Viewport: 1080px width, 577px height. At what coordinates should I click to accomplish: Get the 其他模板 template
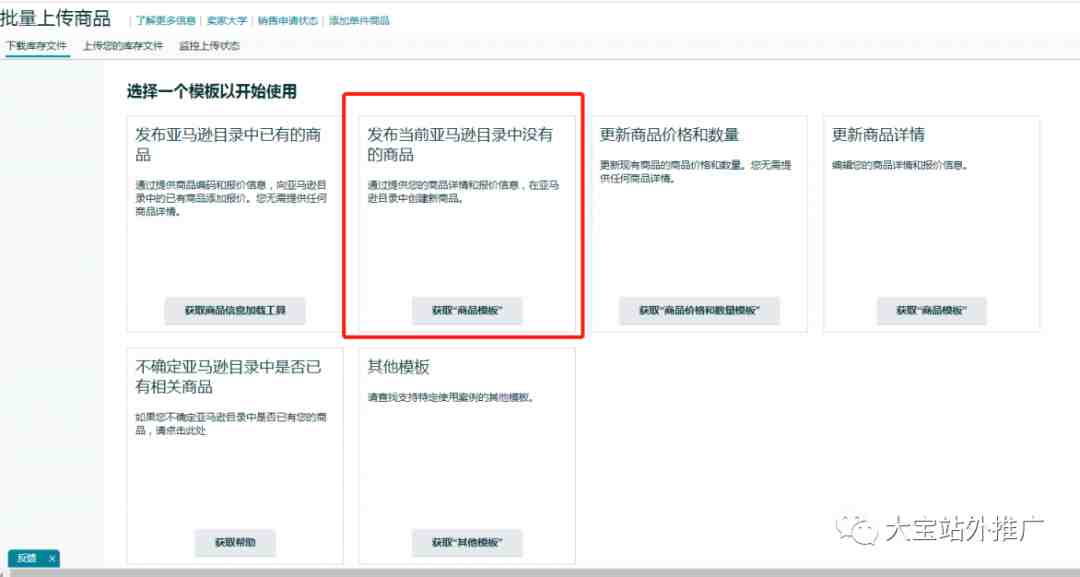[467, 543]
